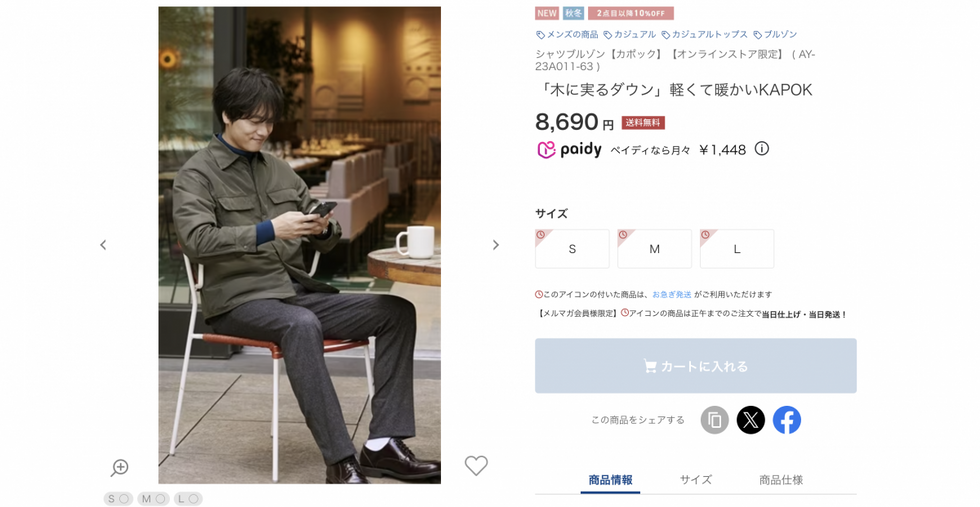Viewport: 980px width, 507px height.
Task: Click the magnifier zoom icon below photo
Action: pos(119,467)
